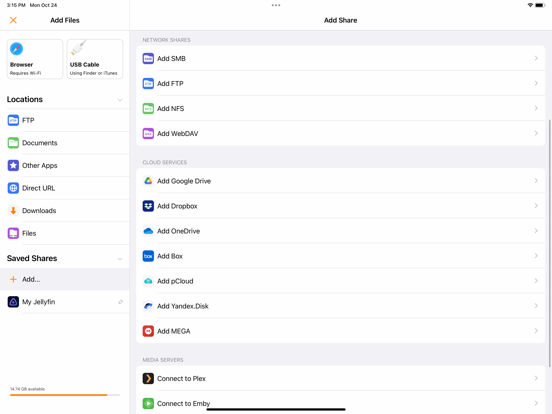
Task: Collapse the Locations section chevron
Action: pos(120,100)
